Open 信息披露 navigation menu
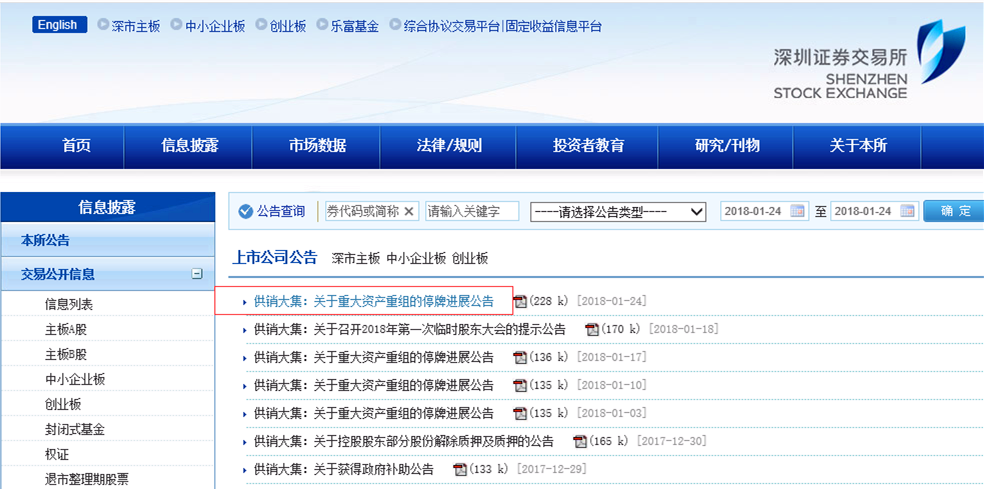This screenshot has width=984, height=489. click(190, 146)
